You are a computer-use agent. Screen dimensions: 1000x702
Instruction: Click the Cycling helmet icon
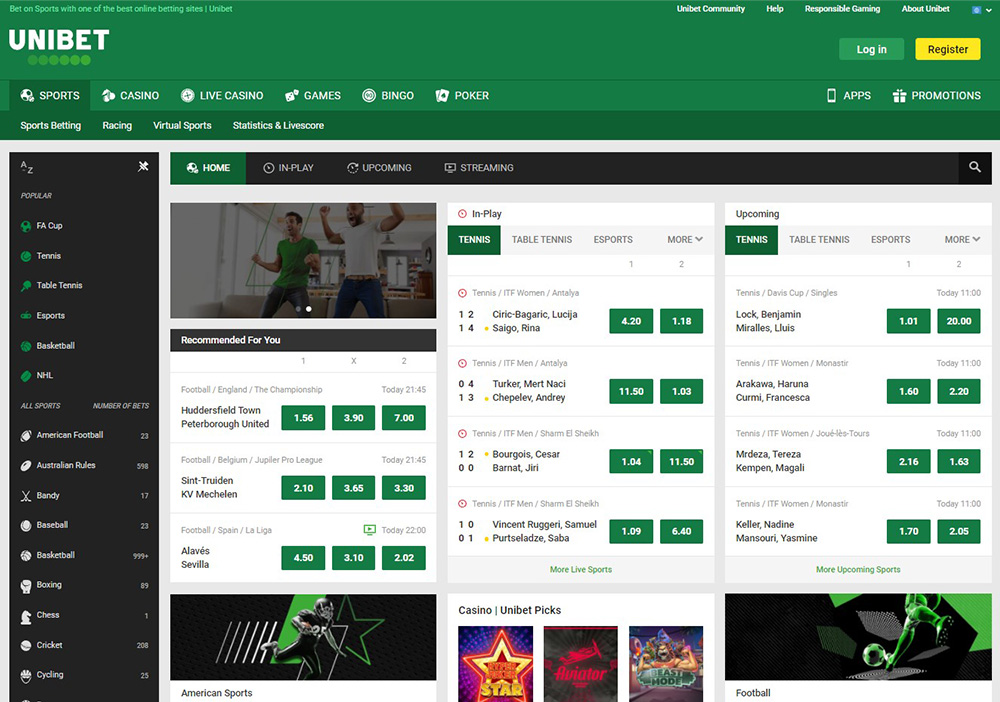26,675
